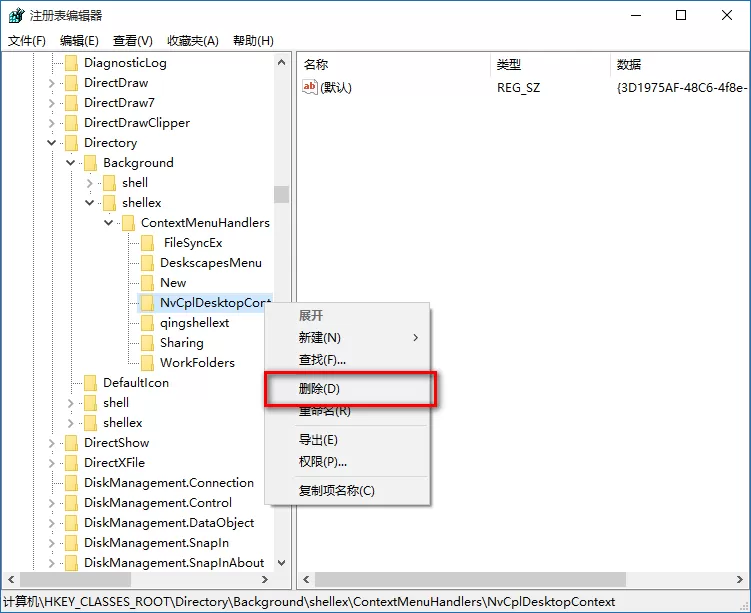This screenshot has height=613, width=751.
Task: Choose 权限(P)... in the context menu
Action: pyautogui.click(x=348, y=462)
